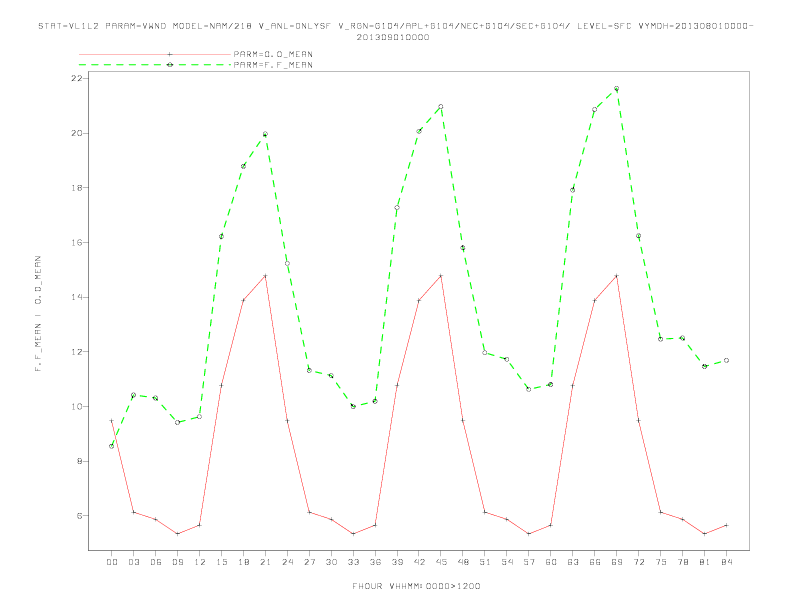
Task: Click x-axis tick label 00
Action: point(112,562)
